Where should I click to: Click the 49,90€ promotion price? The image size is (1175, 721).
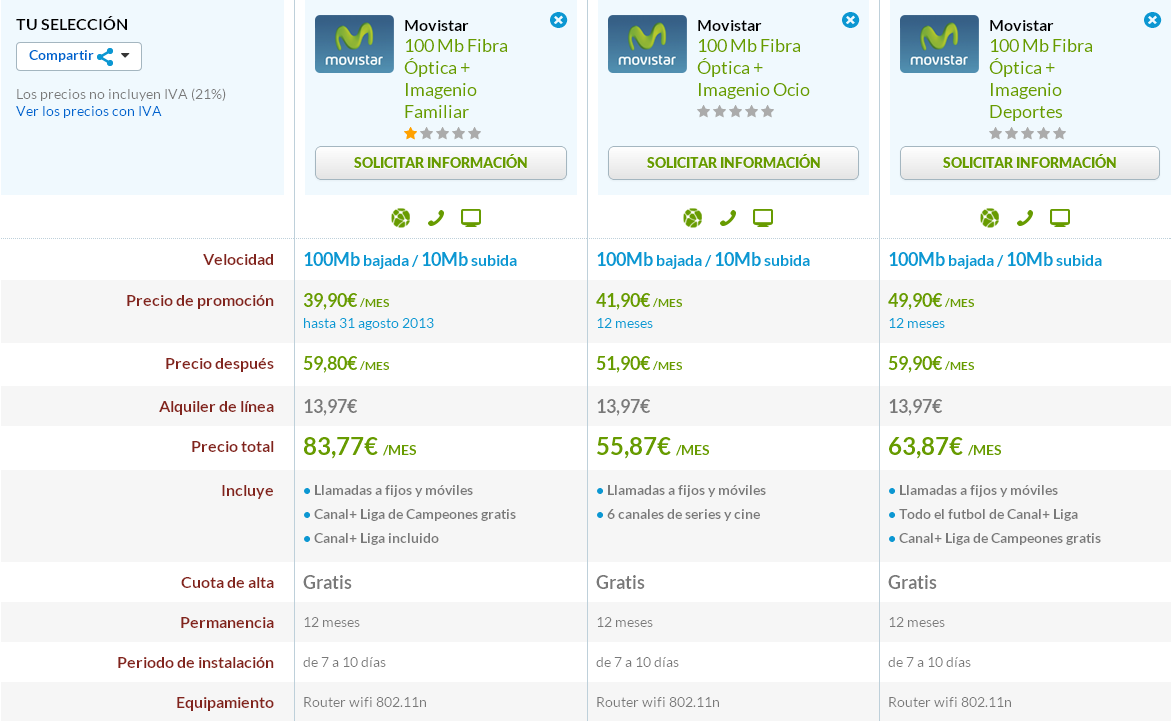pyautogui.click(x=931, y=301)
